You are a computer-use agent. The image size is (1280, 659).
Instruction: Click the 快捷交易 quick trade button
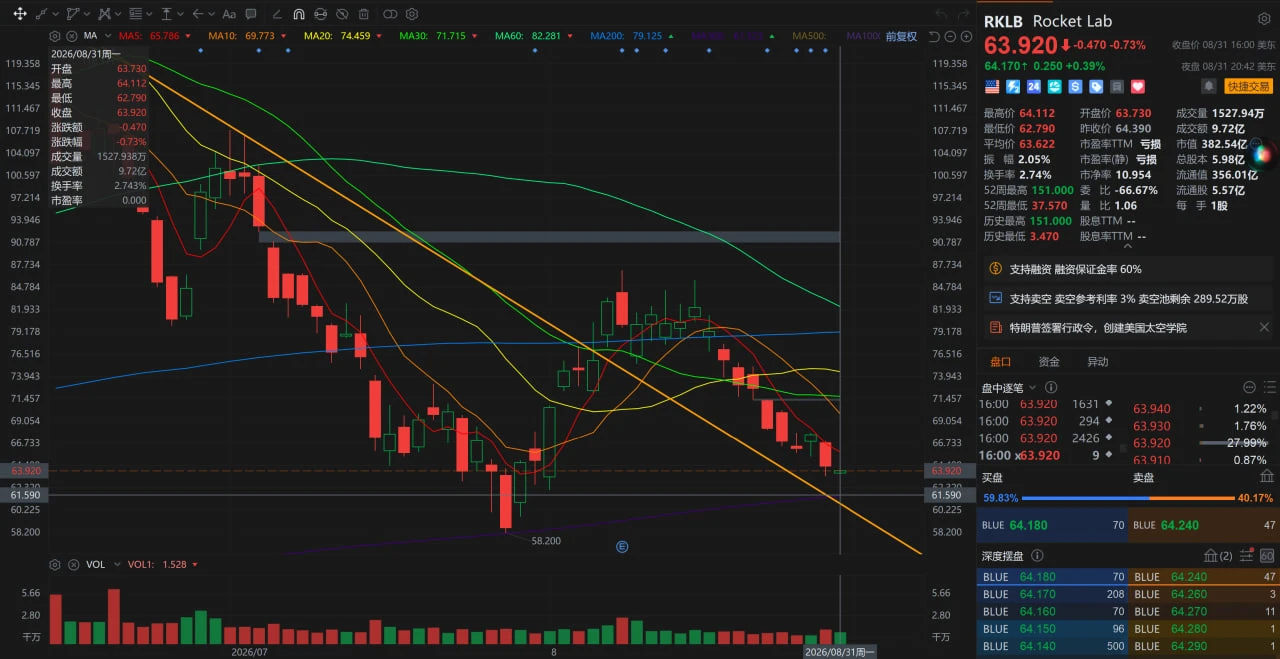[x=1249, y=87]
